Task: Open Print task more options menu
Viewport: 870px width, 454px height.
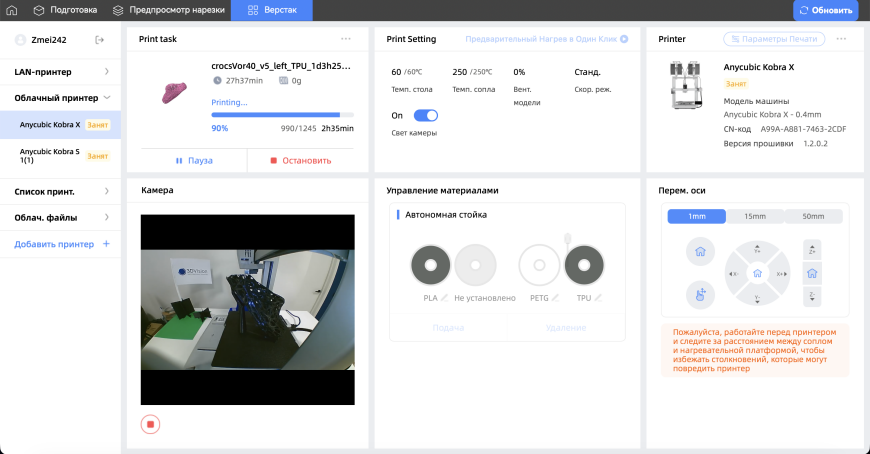Action: (346, 39)
